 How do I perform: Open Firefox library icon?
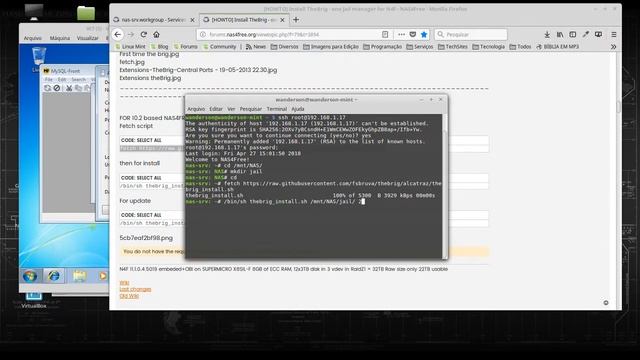click(560, 35)
